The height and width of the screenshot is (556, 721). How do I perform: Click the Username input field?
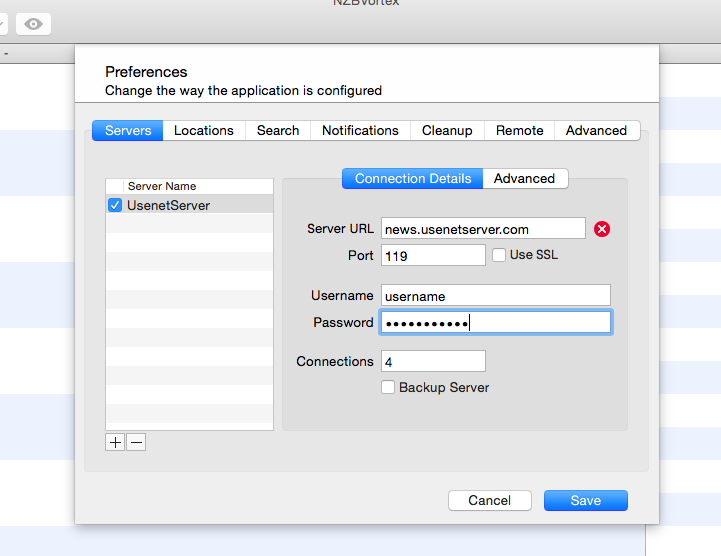(496, 295)
